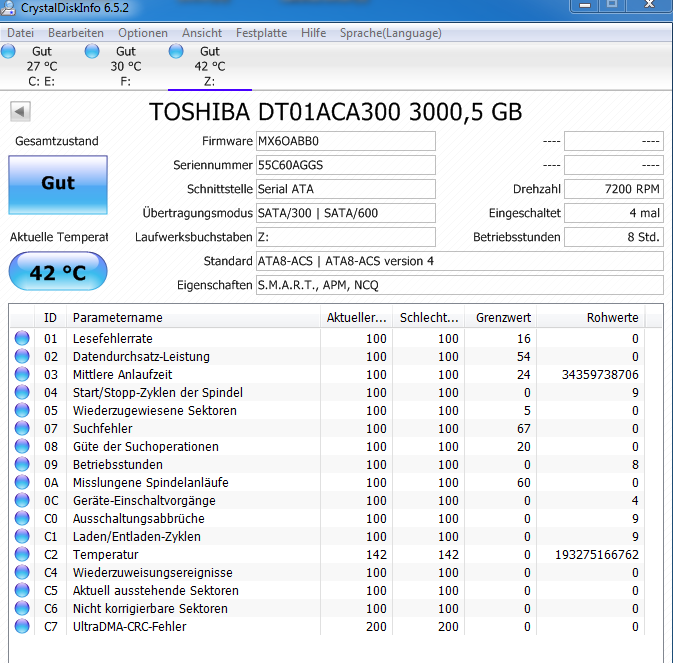
Task: Click status icon of Aktuell ausstehende Sektoren row
Action: tap(22, 590)
